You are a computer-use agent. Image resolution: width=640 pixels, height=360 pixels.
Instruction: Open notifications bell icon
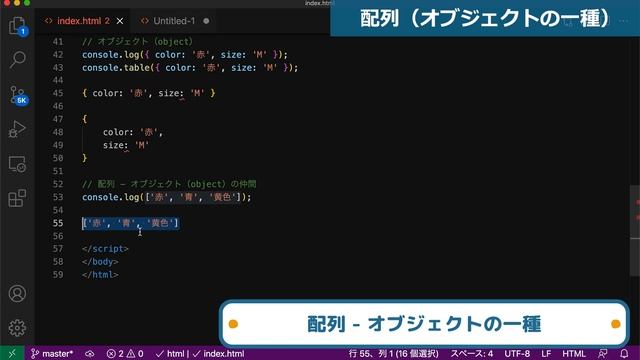[x=624, y=353]
